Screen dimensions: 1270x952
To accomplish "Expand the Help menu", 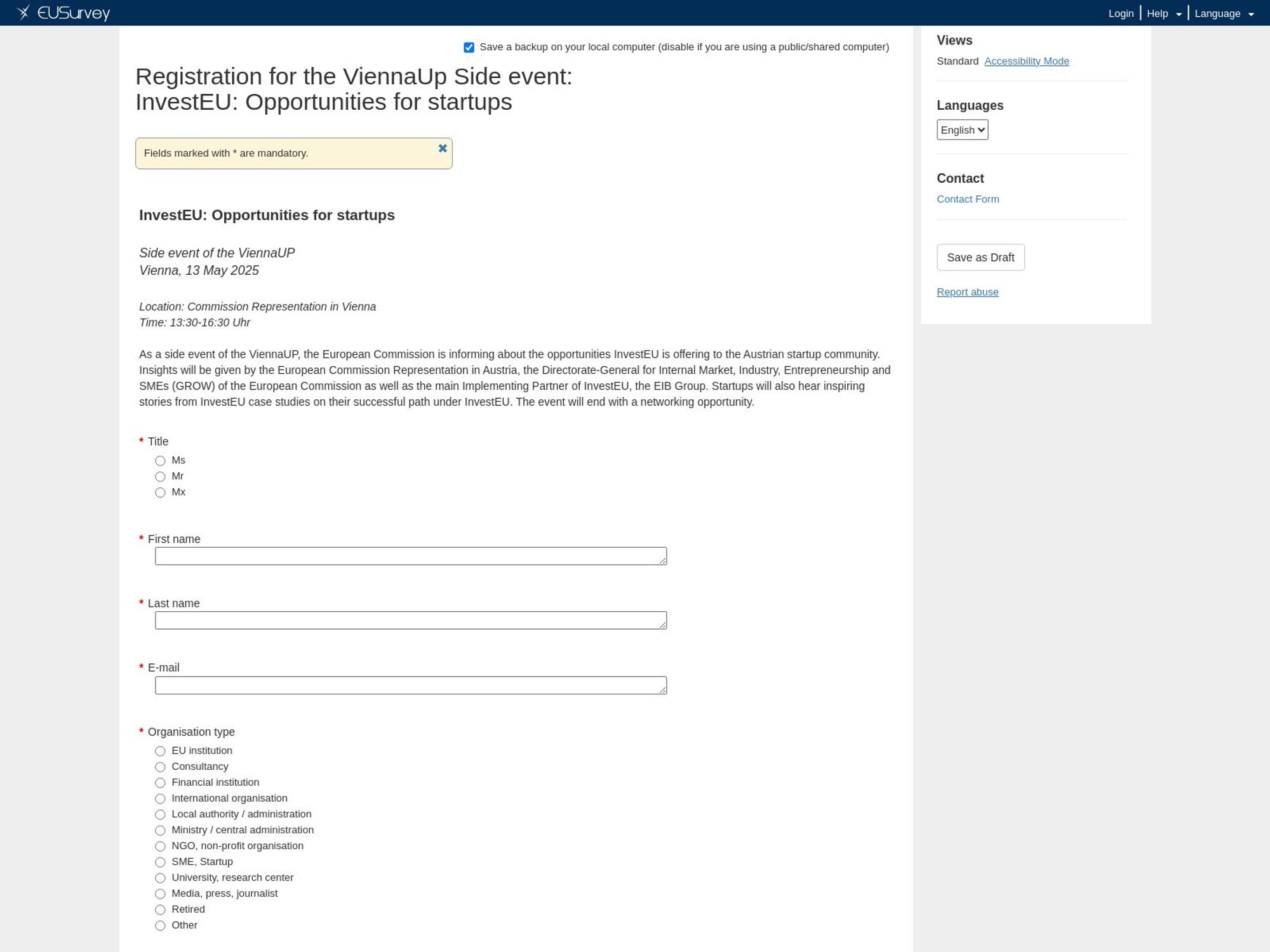I will [1162, 13].
